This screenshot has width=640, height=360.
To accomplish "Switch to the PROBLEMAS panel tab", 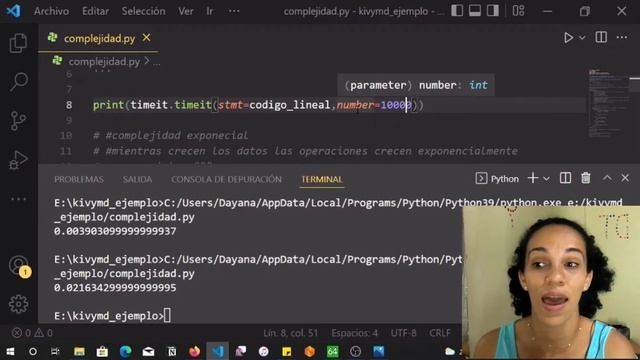I will [79, 179].
